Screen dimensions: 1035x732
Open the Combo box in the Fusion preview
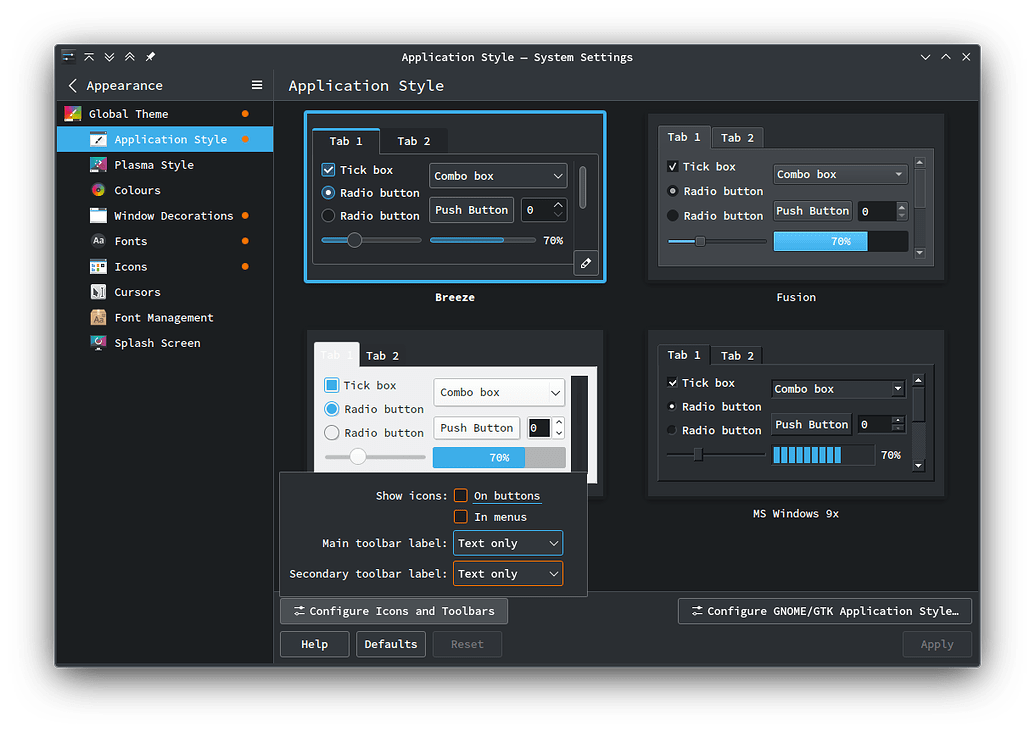pos(840,173)
